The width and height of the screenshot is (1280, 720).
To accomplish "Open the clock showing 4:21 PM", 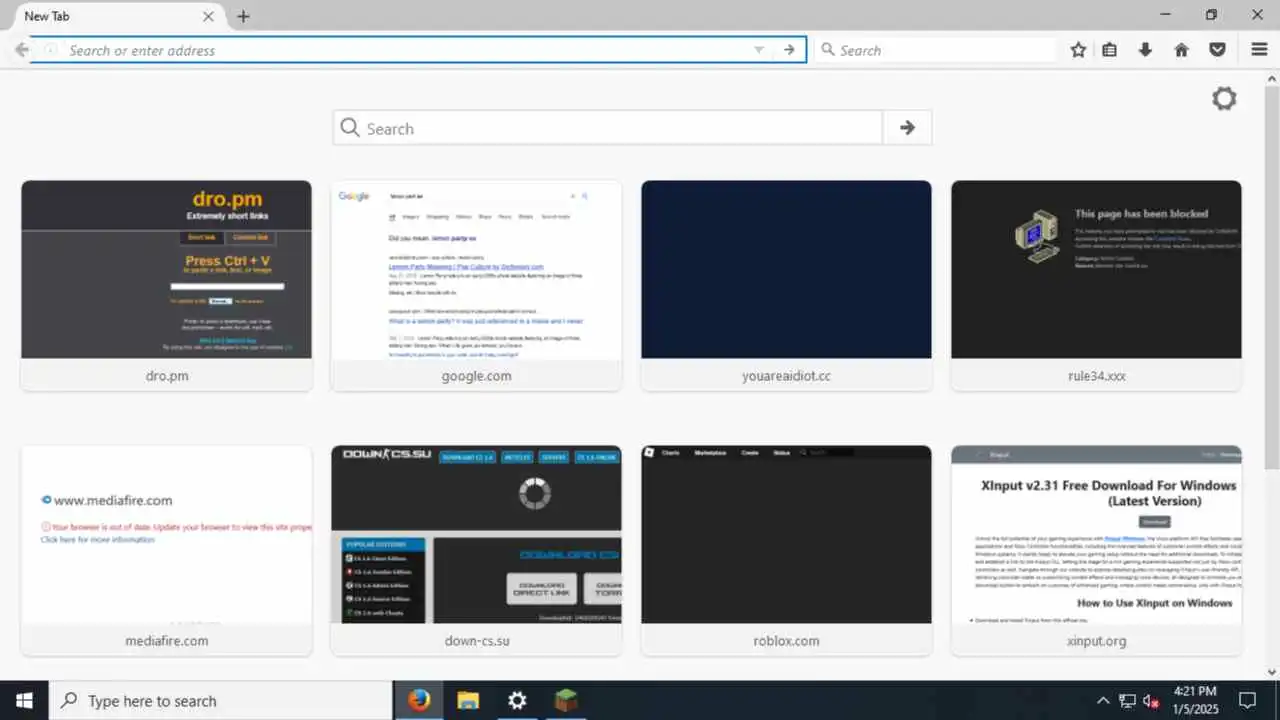I will [1194, 700].
